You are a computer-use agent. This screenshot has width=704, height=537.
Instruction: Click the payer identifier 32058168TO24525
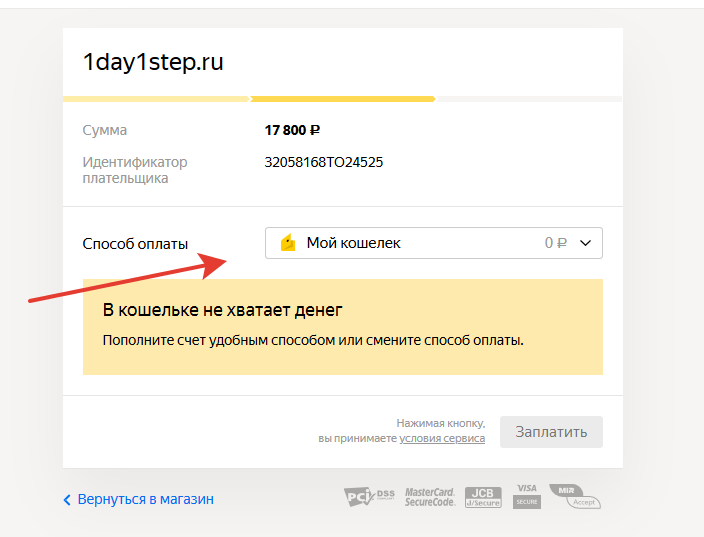click(324, 162)
